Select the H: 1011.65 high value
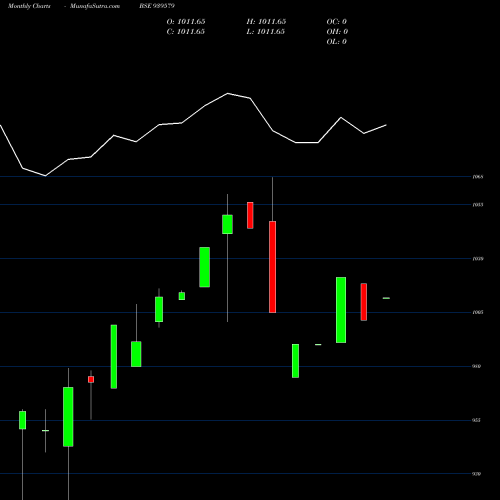 pos(266,22)
